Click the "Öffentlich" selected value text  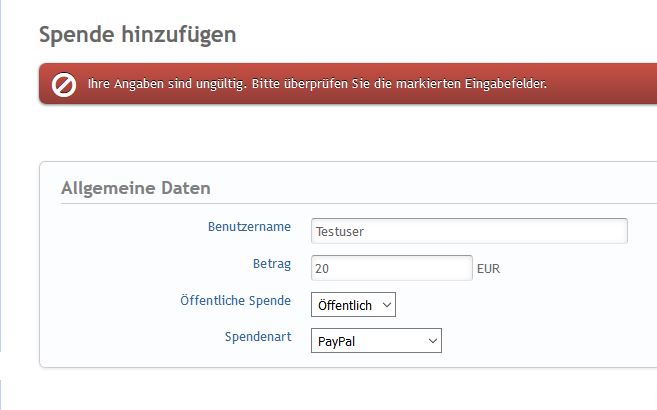[344, 304]
